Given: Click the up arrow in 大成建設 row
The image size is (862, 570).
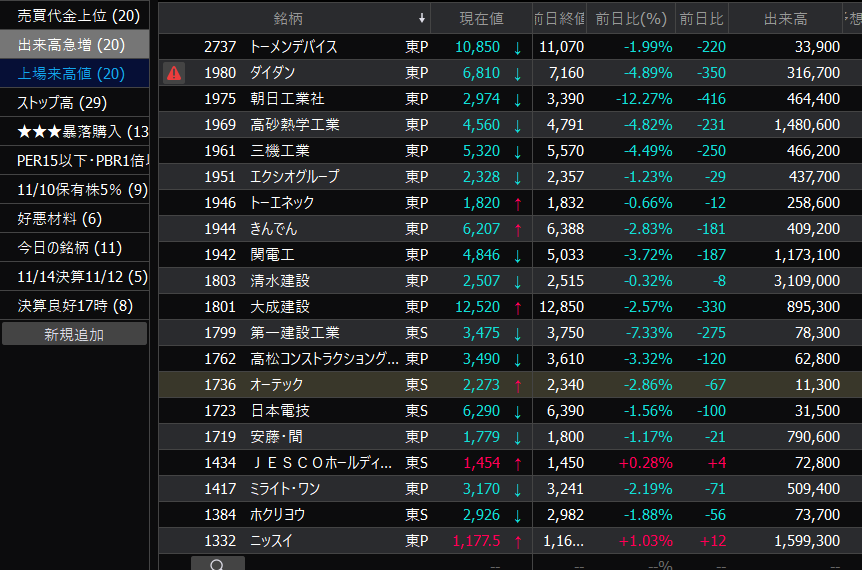Looking at the screenshot, I should pos(517,307).
